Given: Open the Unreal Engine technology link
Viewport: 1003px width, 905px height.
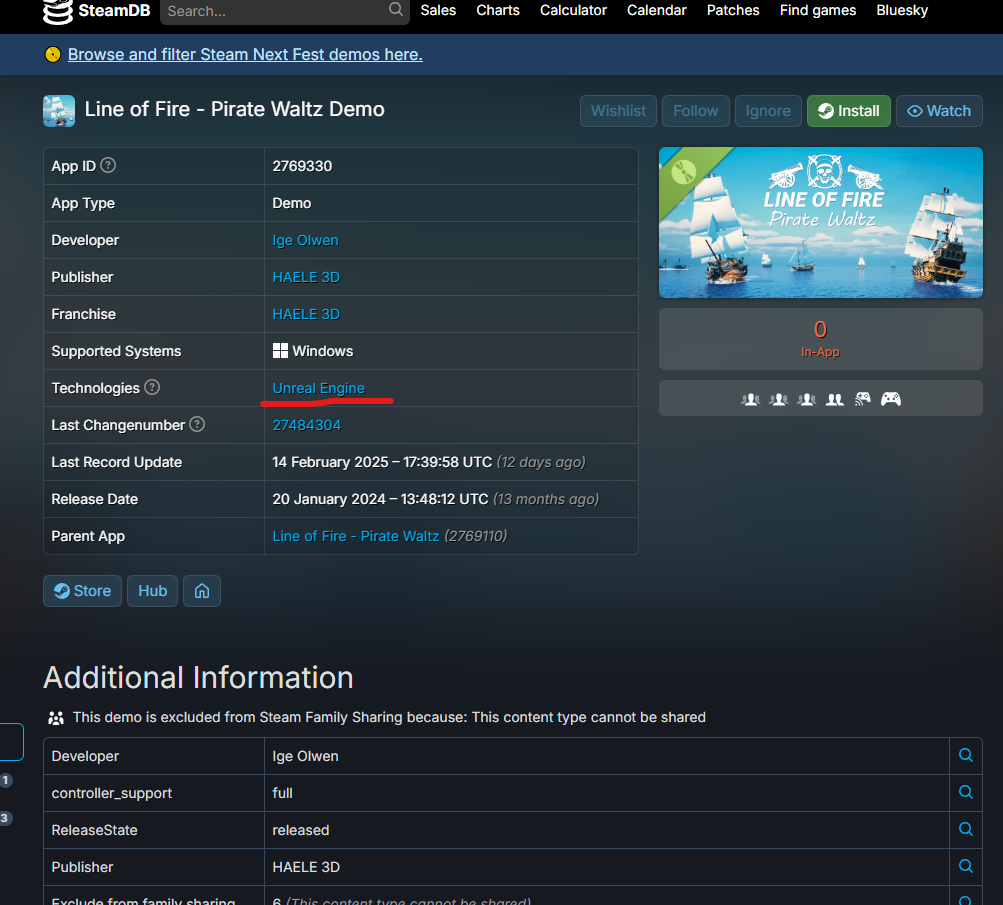Looking at the screenshot, I should (319, 388).
